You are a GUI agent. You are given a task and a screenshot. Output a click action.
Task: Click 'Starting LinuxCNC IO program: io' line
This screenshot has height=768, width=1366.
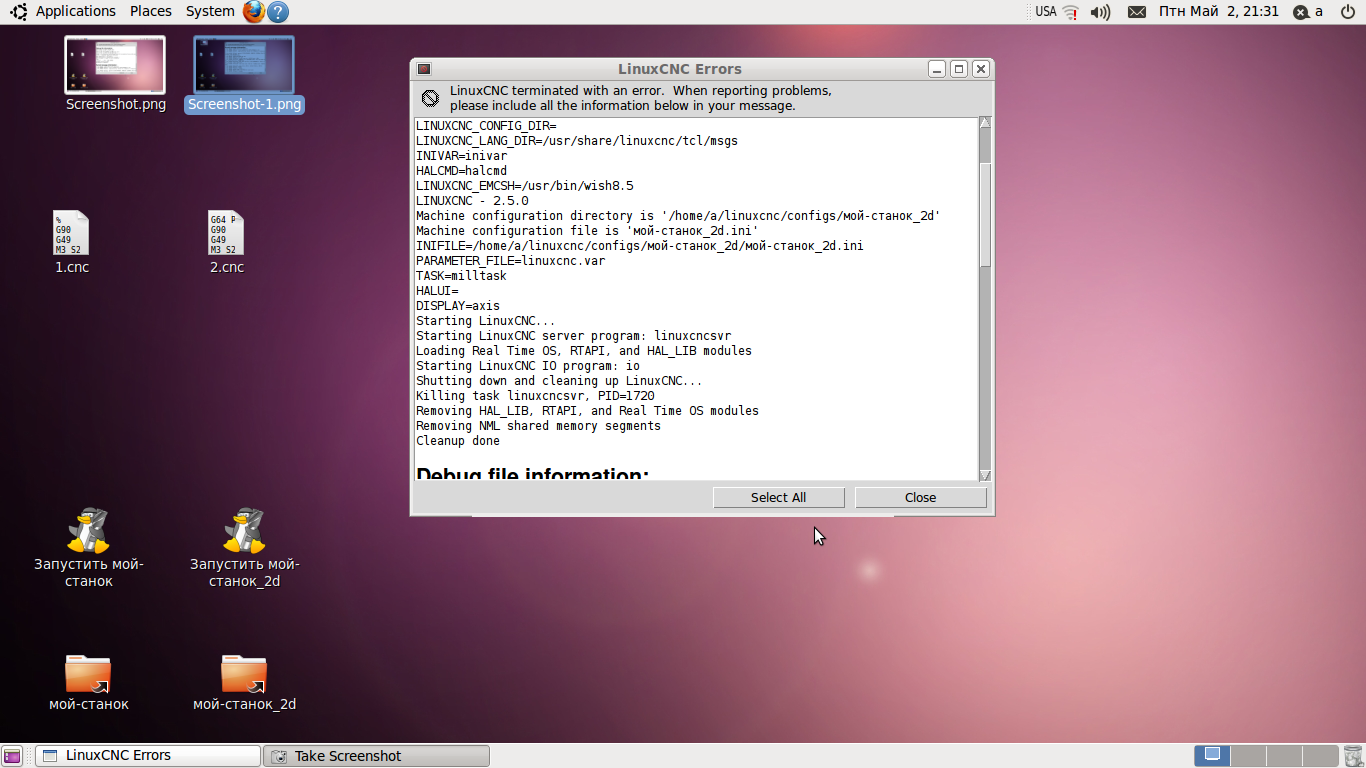[x=528, y=366]
